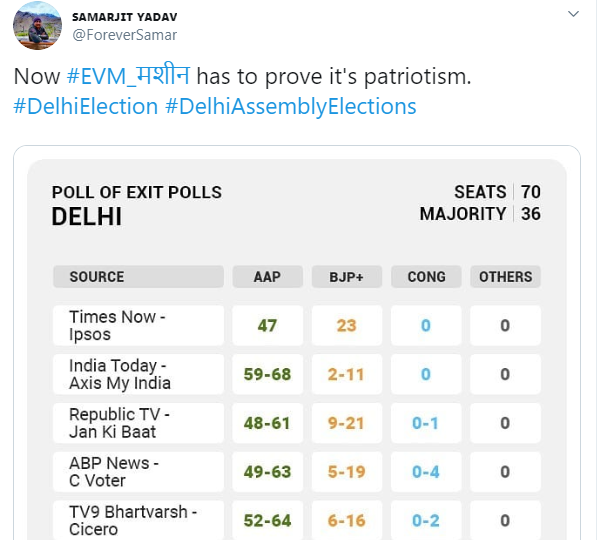606x540 pixels.
Task: Open the #DelhiElection hashtag
Action: 85,106
